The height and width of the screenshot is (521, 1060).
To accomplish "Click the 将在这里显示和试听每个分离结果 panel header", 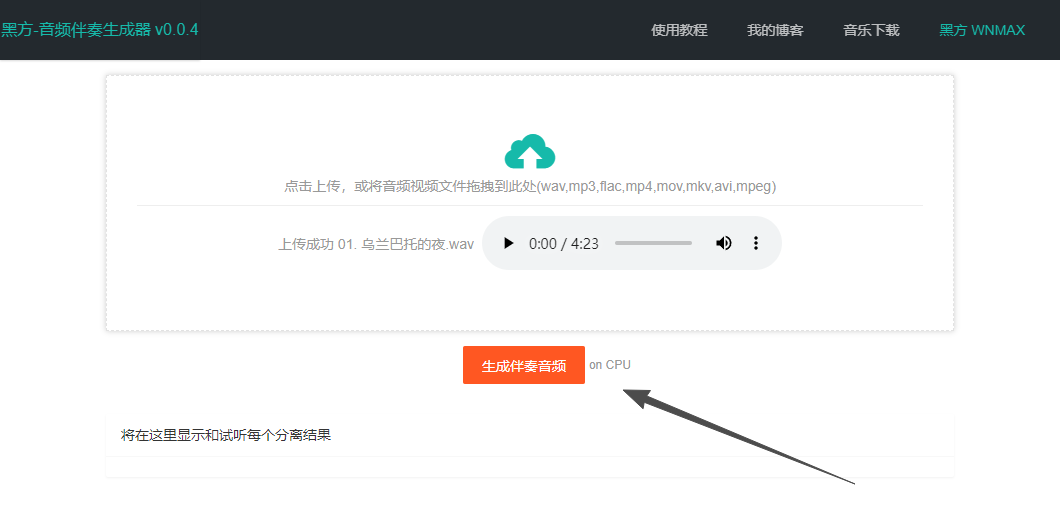I will pyautogui.click(x=226, y=435).
